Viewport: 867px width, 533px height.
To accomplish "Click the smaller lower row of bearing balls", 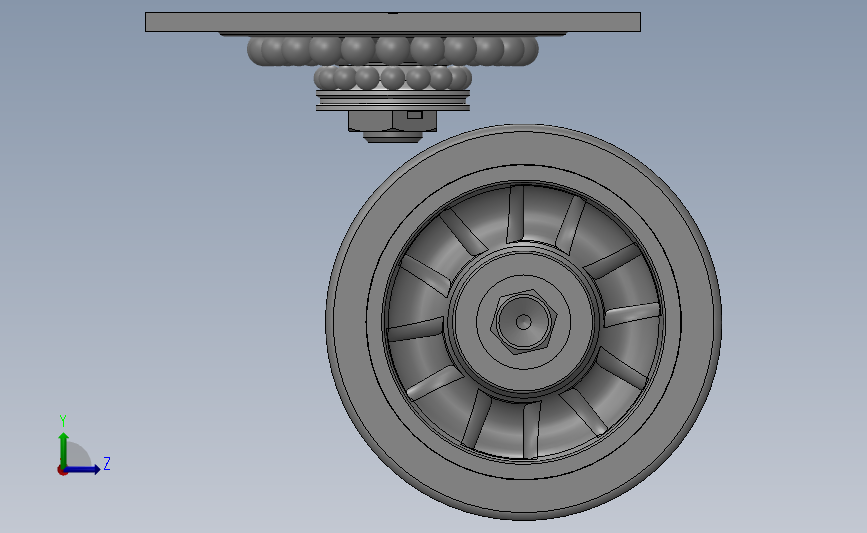I will pos(393,77).
